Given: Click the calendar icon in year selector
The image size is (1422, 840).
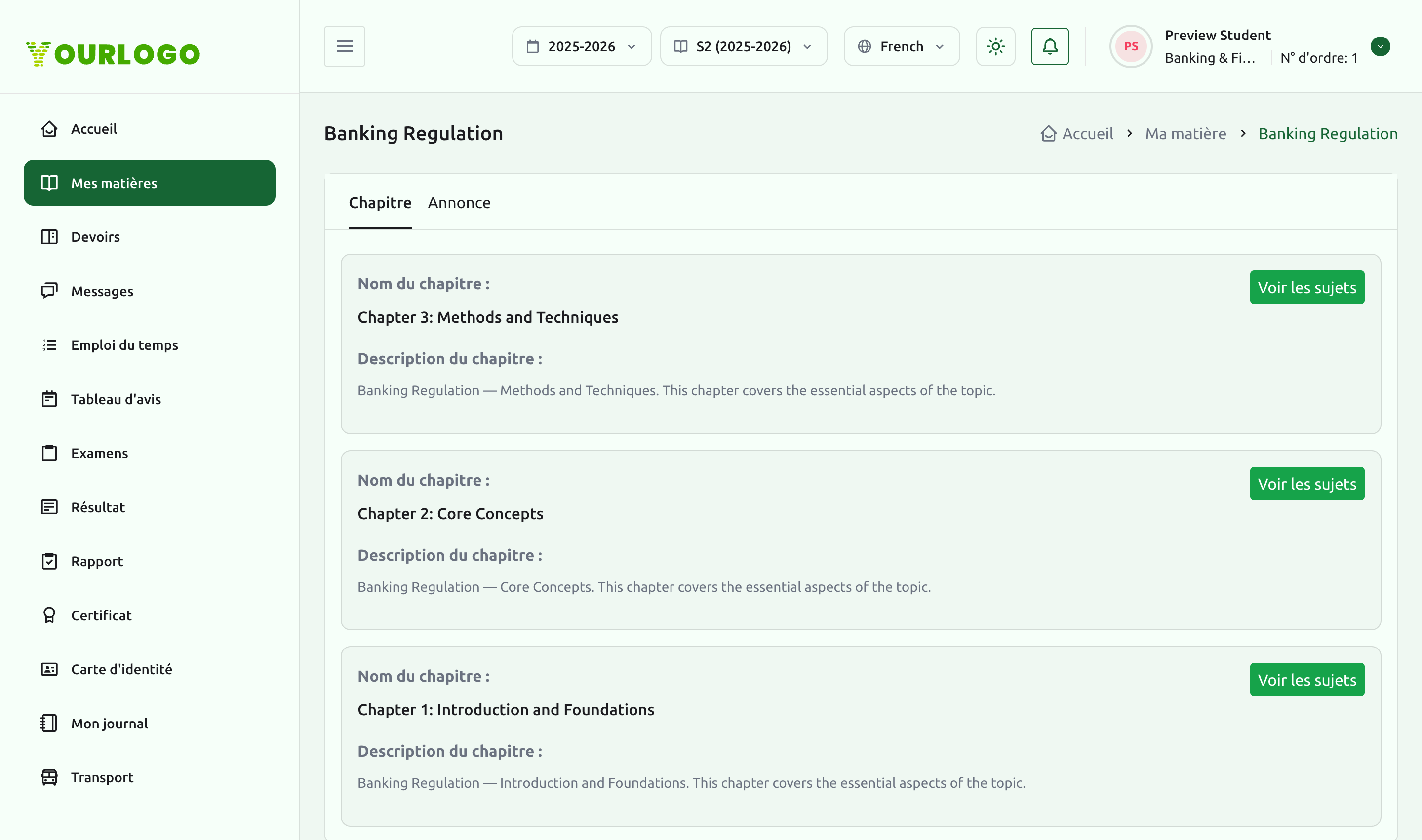Looking at the screenshot, I should pos(533,46).
